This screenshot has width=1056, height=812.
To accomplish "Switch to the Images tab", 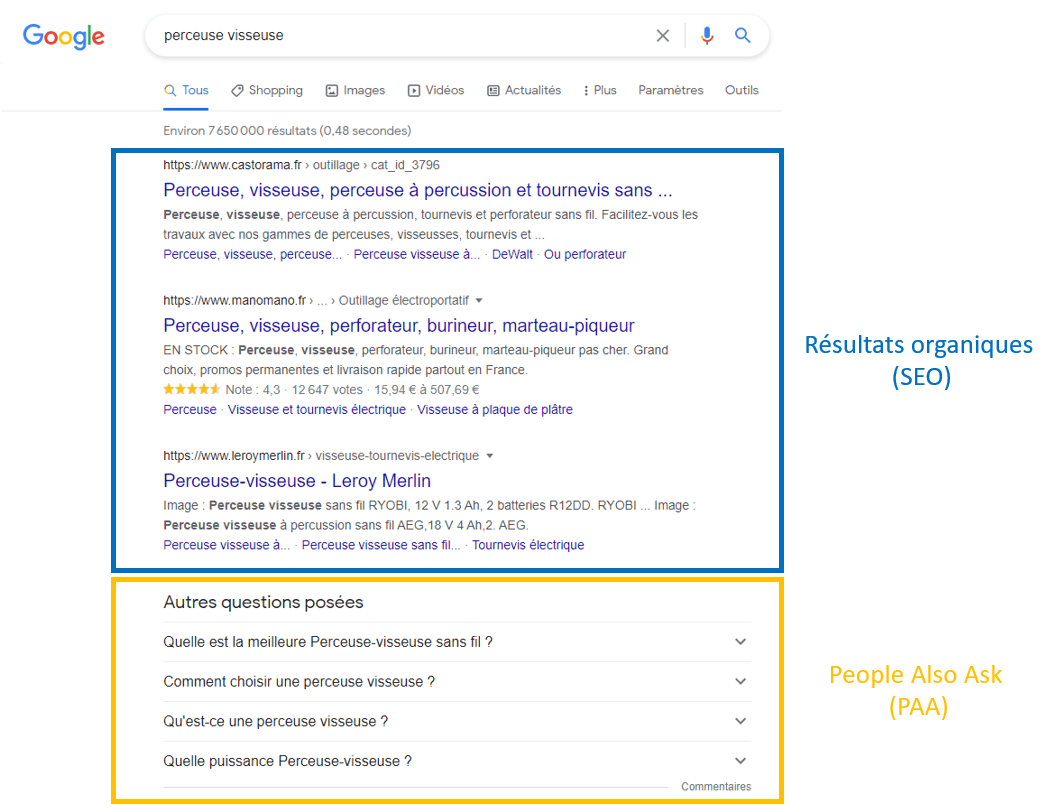I will coord(355,90).
